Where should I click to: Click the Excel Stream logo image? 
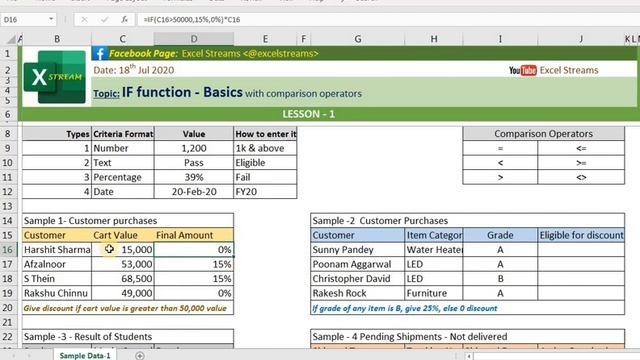55,77
